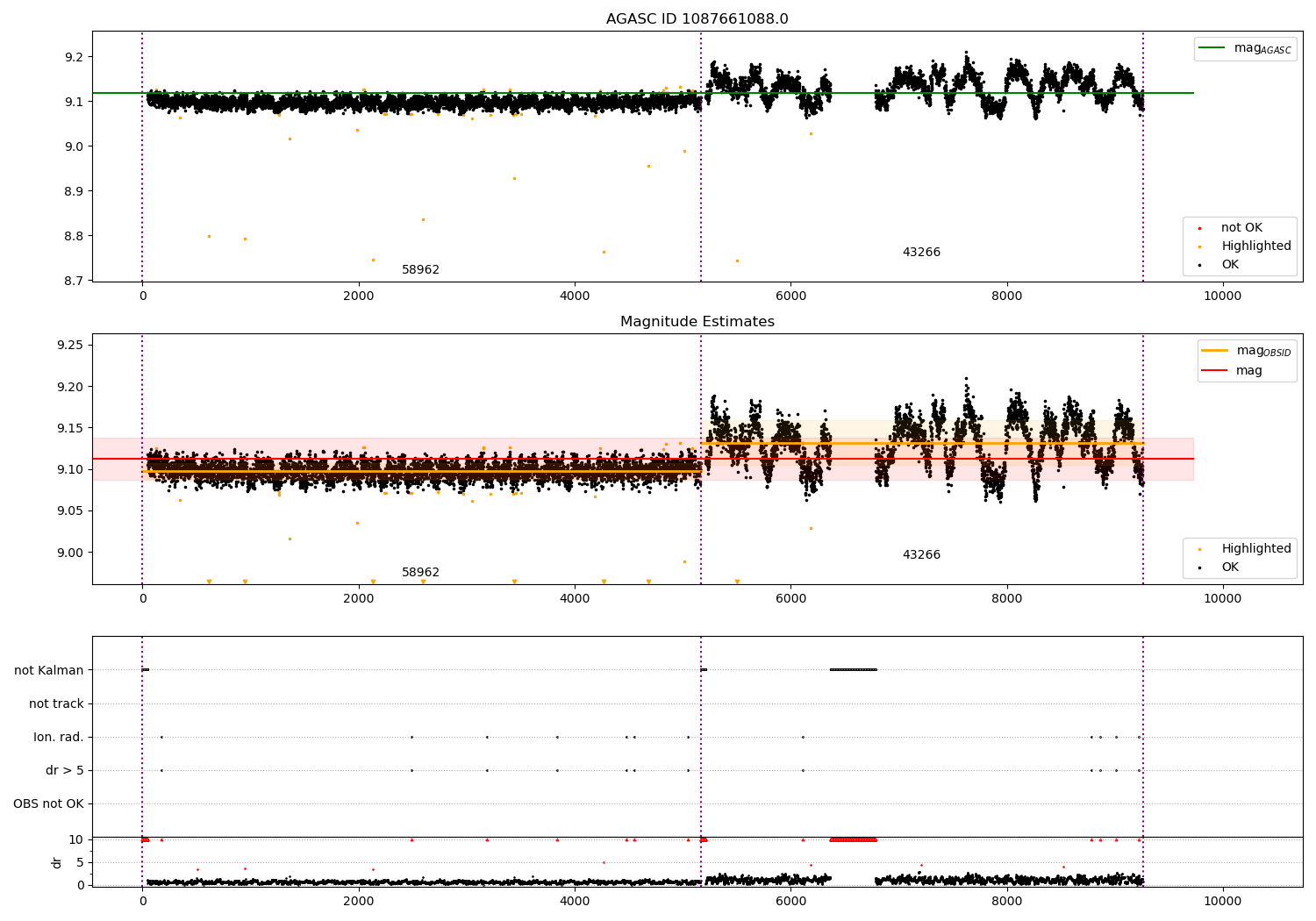Image resolution: width=1316 pixels, height=921 pixels.
Task: Select the 'dr > 5' axis label
Action: pos(65,770)
